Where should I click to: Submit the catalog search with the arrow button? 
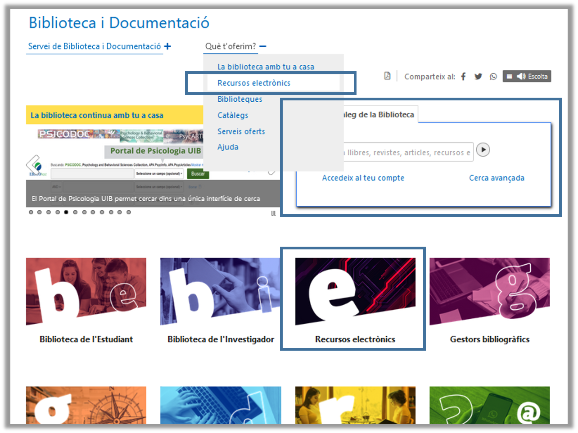[x=483, y=150]
